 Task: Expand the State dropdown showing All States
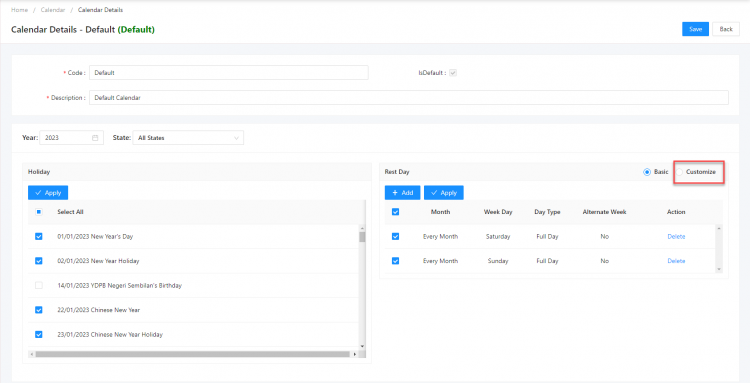pyautogui.click(x=188, y=138)
